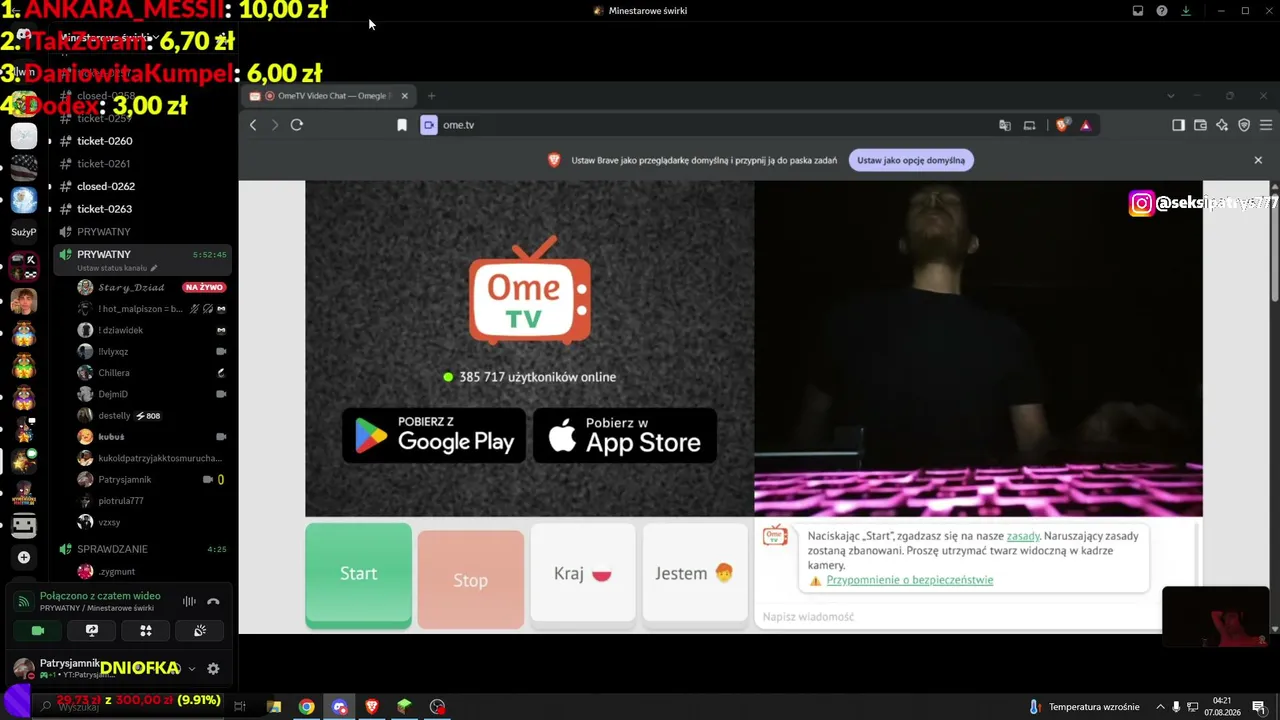Open the Discord inbox icon in title bar
The image size is (1280, 720).
point(1138,11)
